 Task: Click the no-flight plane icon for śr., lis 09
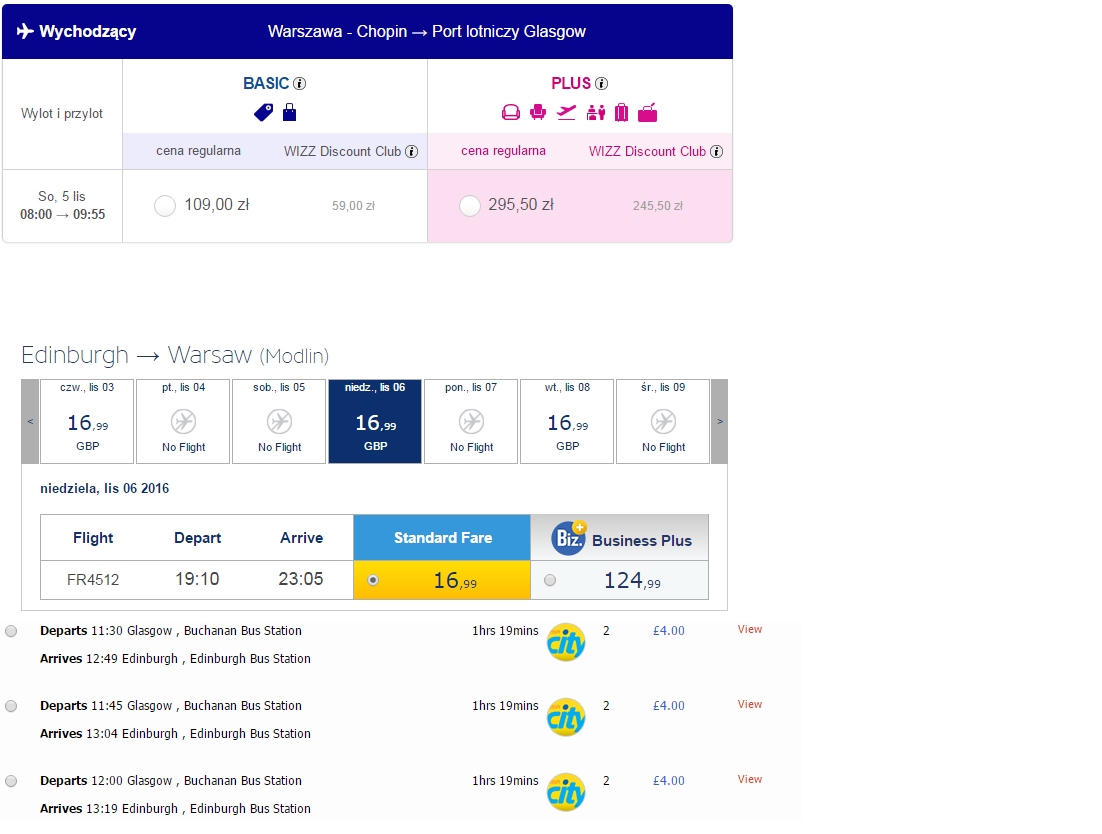663,422
